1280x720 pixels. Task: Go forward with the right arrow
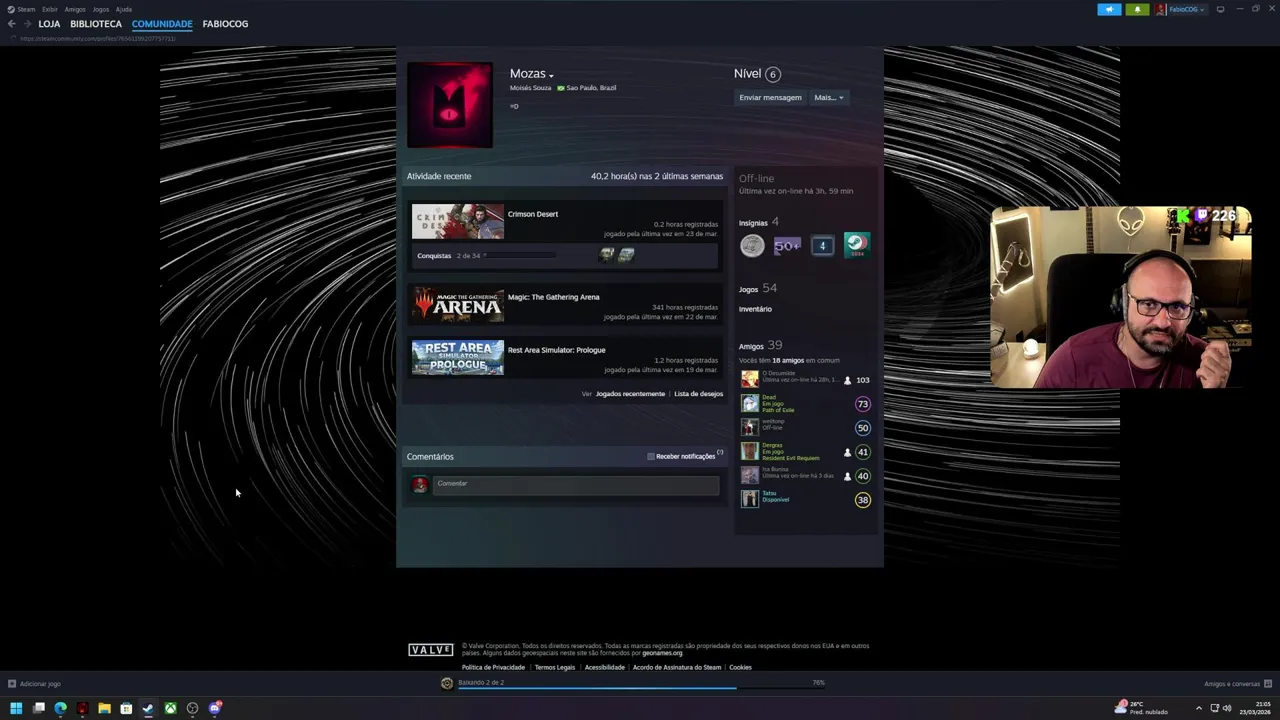[27, 24]
